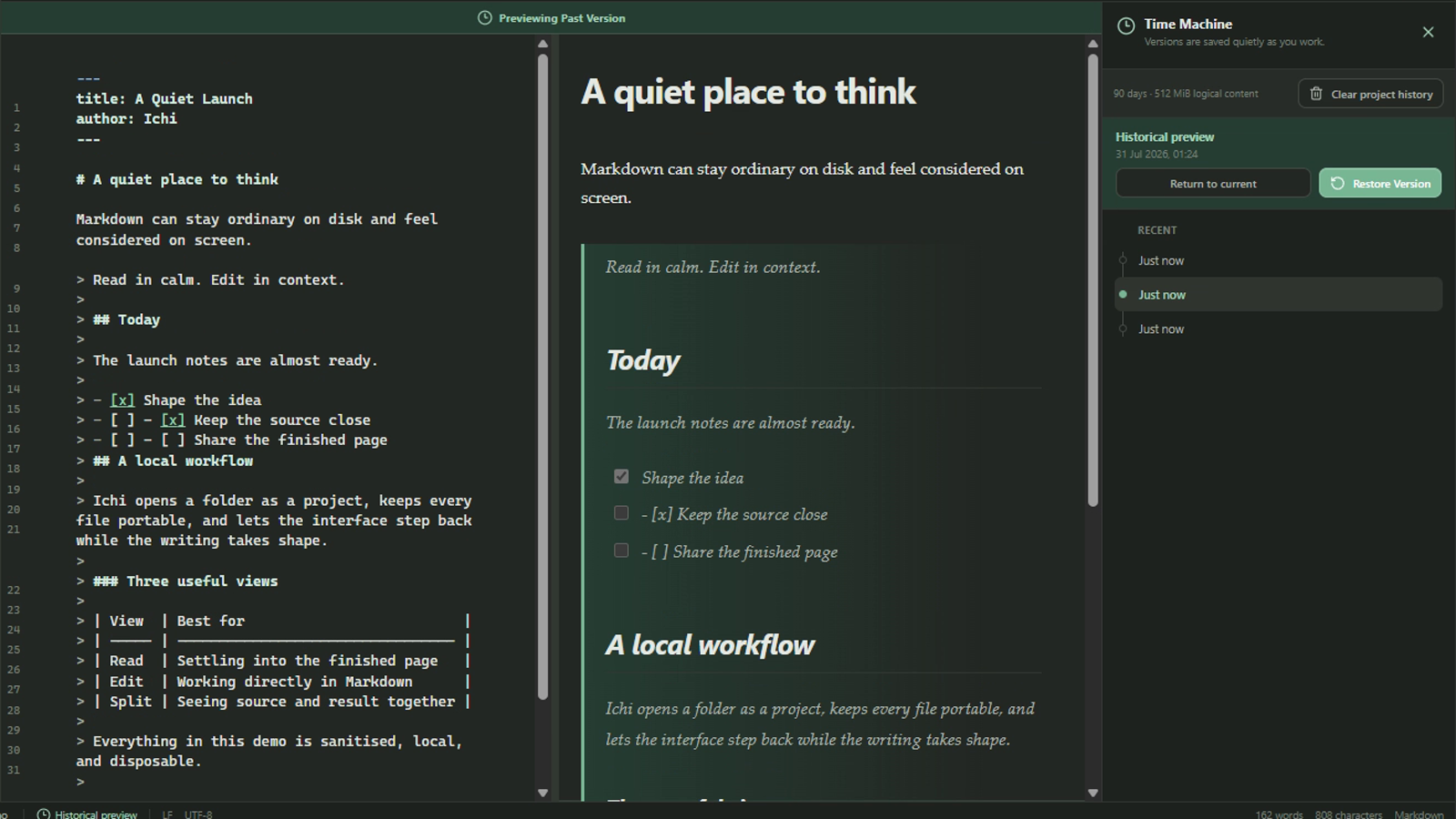Click the 'Today' heading in preview pane

[x=643, y=360]
